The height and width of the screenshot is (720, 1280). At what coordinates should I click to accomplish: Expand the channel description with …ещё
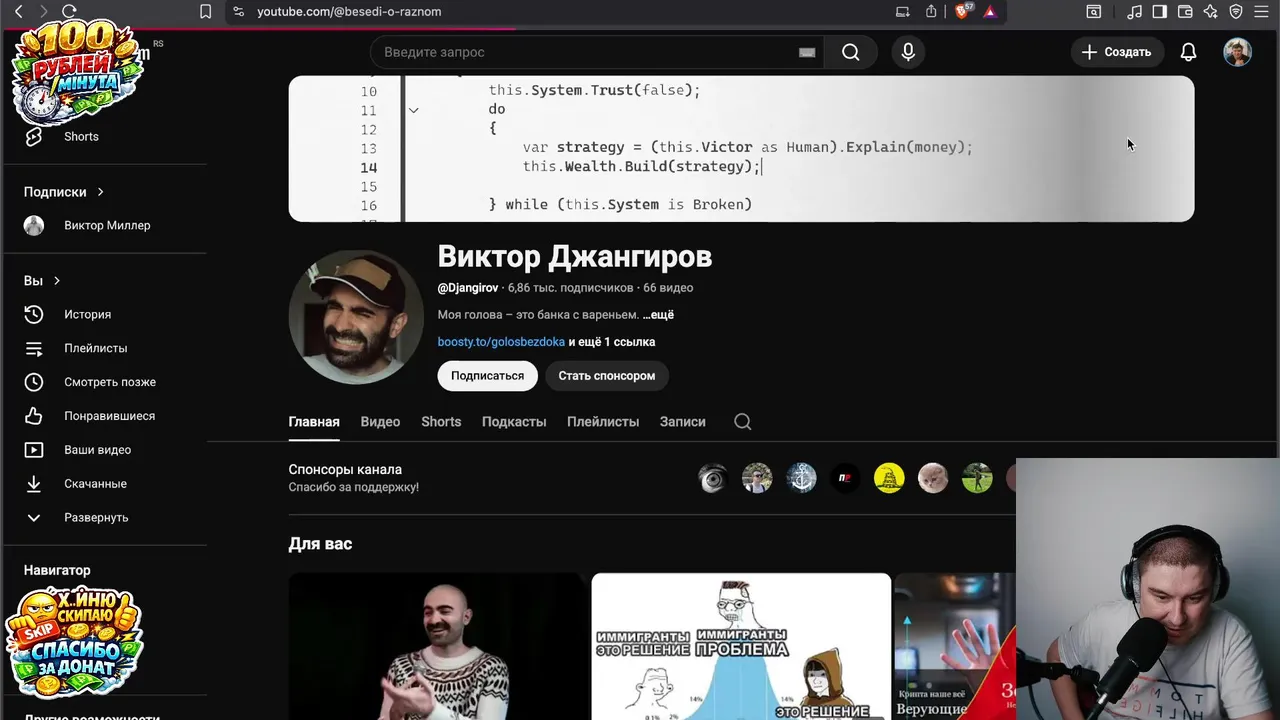point(658,315)
